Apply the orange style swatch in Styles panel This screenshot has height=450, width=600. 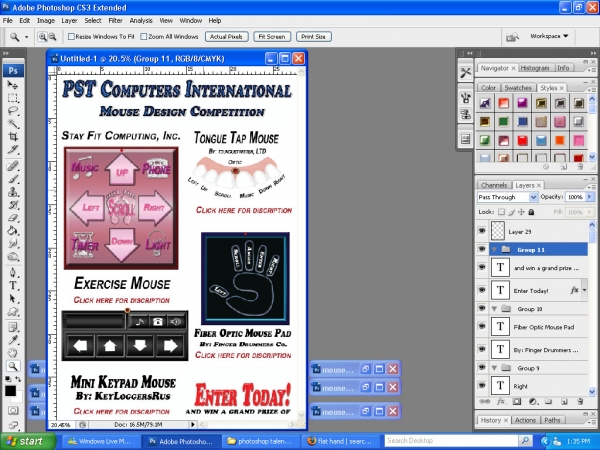point(560,140)
